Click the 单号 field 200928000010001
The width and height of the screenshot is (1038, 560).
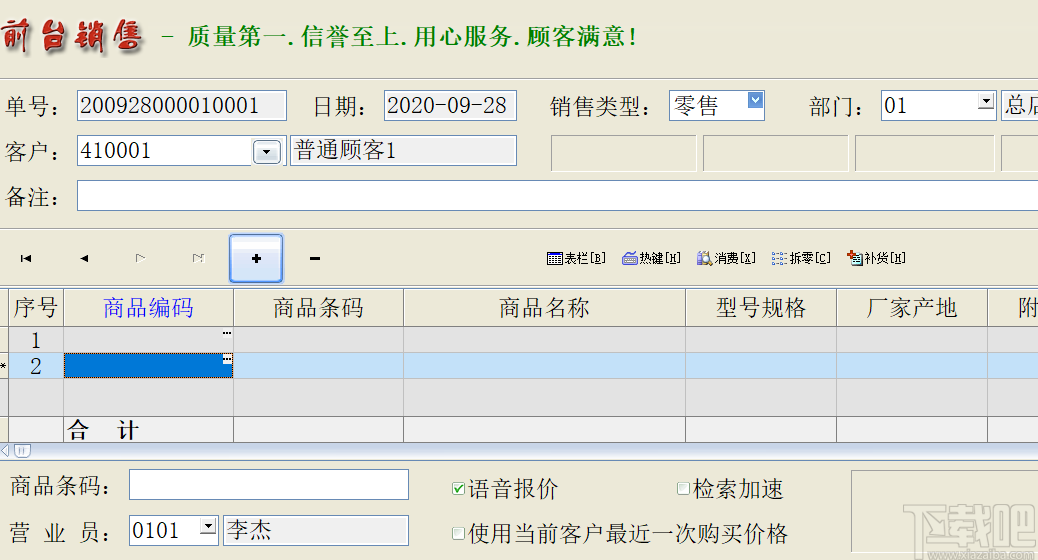tap(181, 106)
